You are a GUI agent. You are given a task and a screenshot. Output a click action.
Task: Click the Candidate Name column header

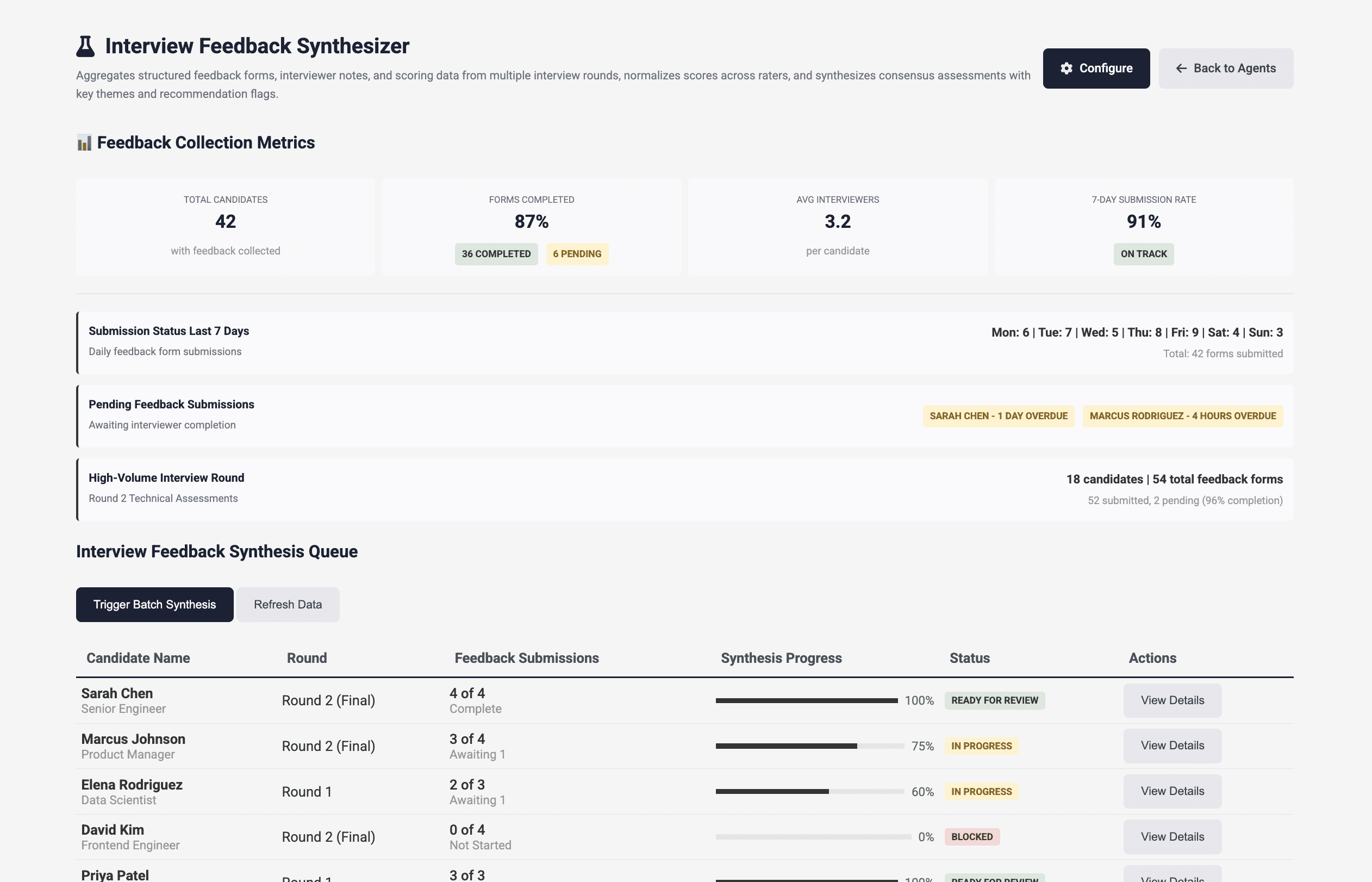click(138, 658)
